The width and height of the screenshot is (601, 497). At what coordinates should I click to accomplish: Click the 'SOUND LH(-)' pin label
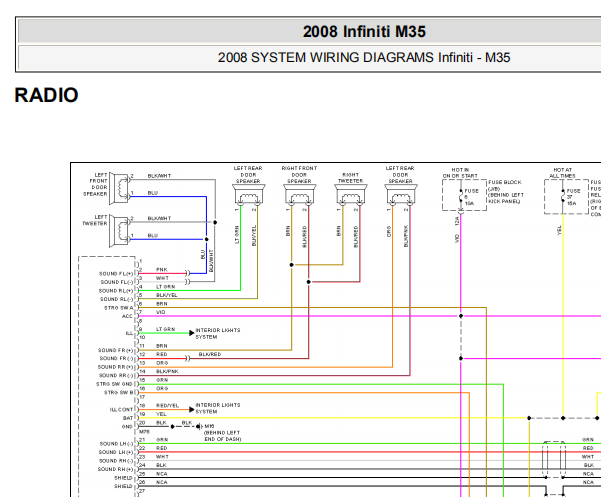117,444
